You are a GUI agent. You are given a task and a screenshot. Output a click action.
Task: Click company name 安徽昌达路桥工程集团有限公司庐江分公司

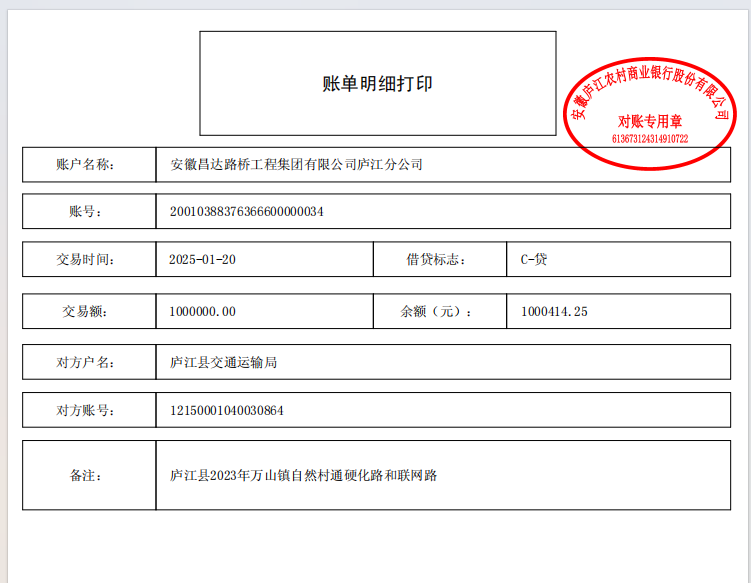296,164
